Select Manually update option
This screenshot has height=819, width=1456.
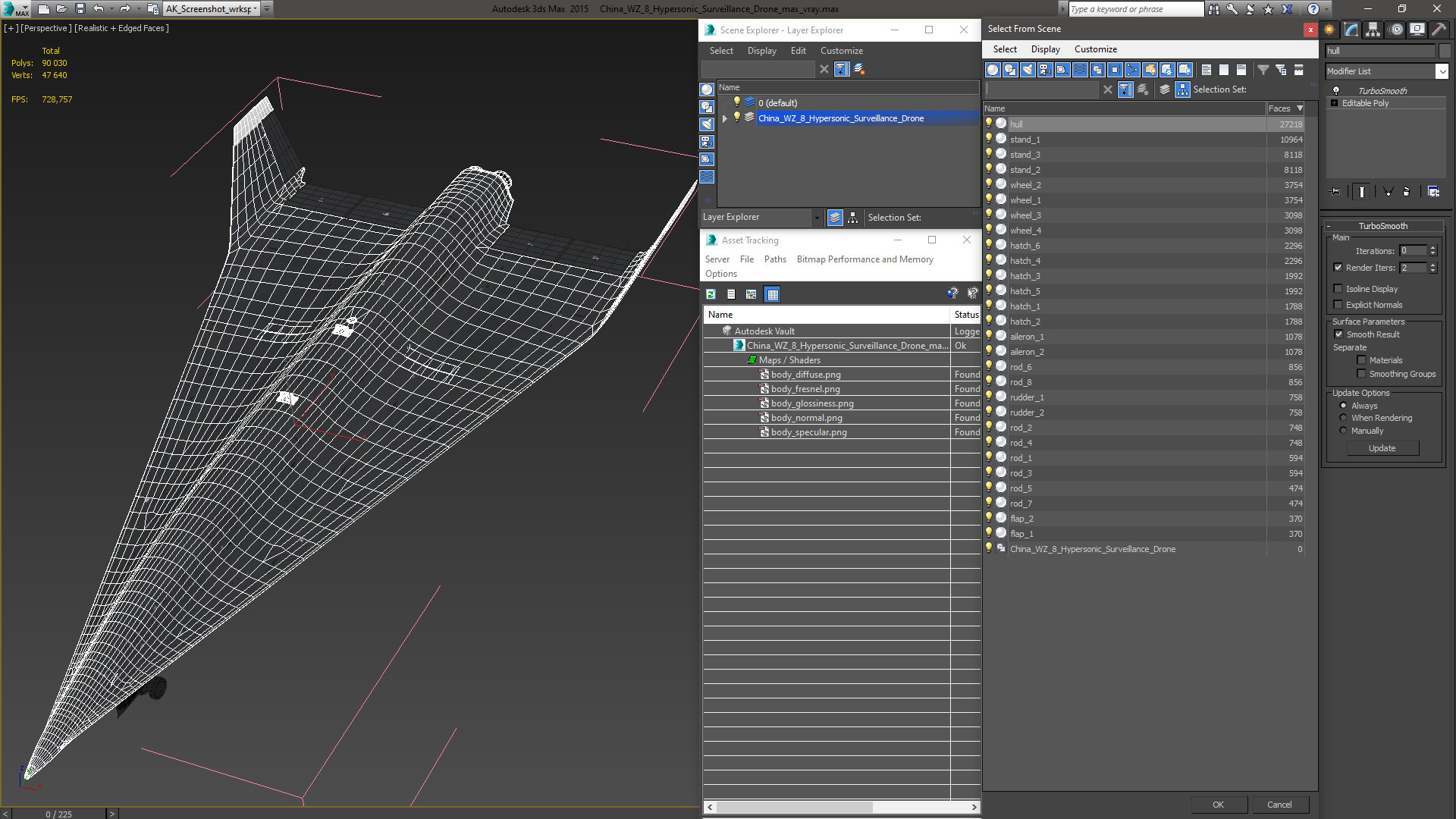[1343, 431]
